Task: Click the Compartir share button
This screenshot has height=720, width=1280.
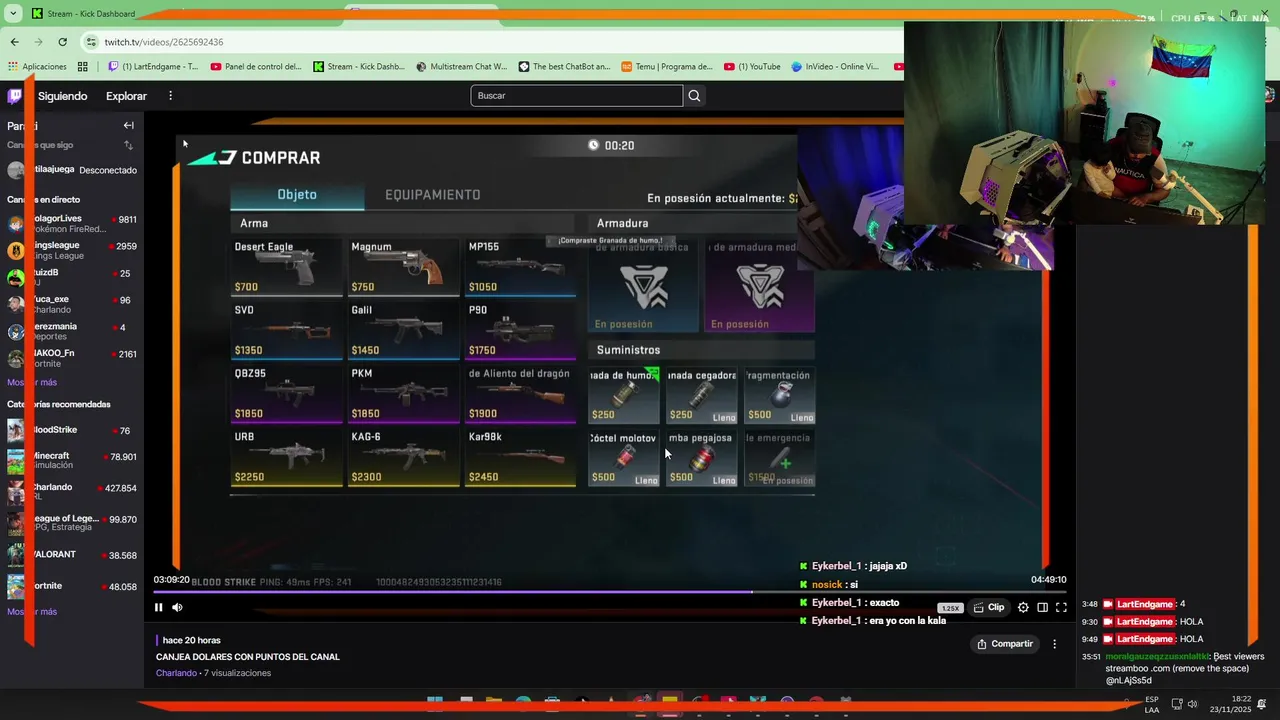Action: pyautogui.click(x=1005, y=644)
